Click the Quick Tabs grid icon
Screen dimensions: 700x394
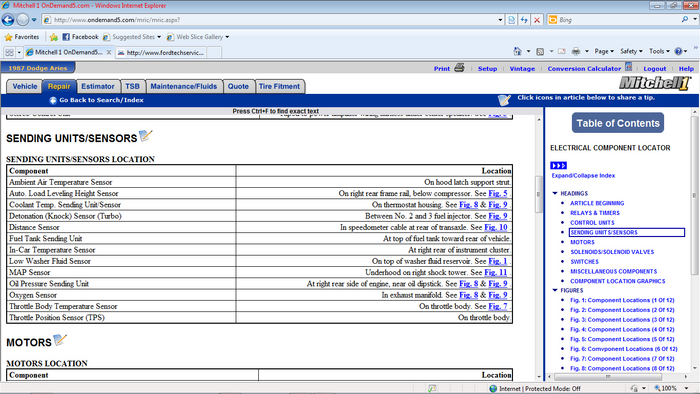click(9, 52)
